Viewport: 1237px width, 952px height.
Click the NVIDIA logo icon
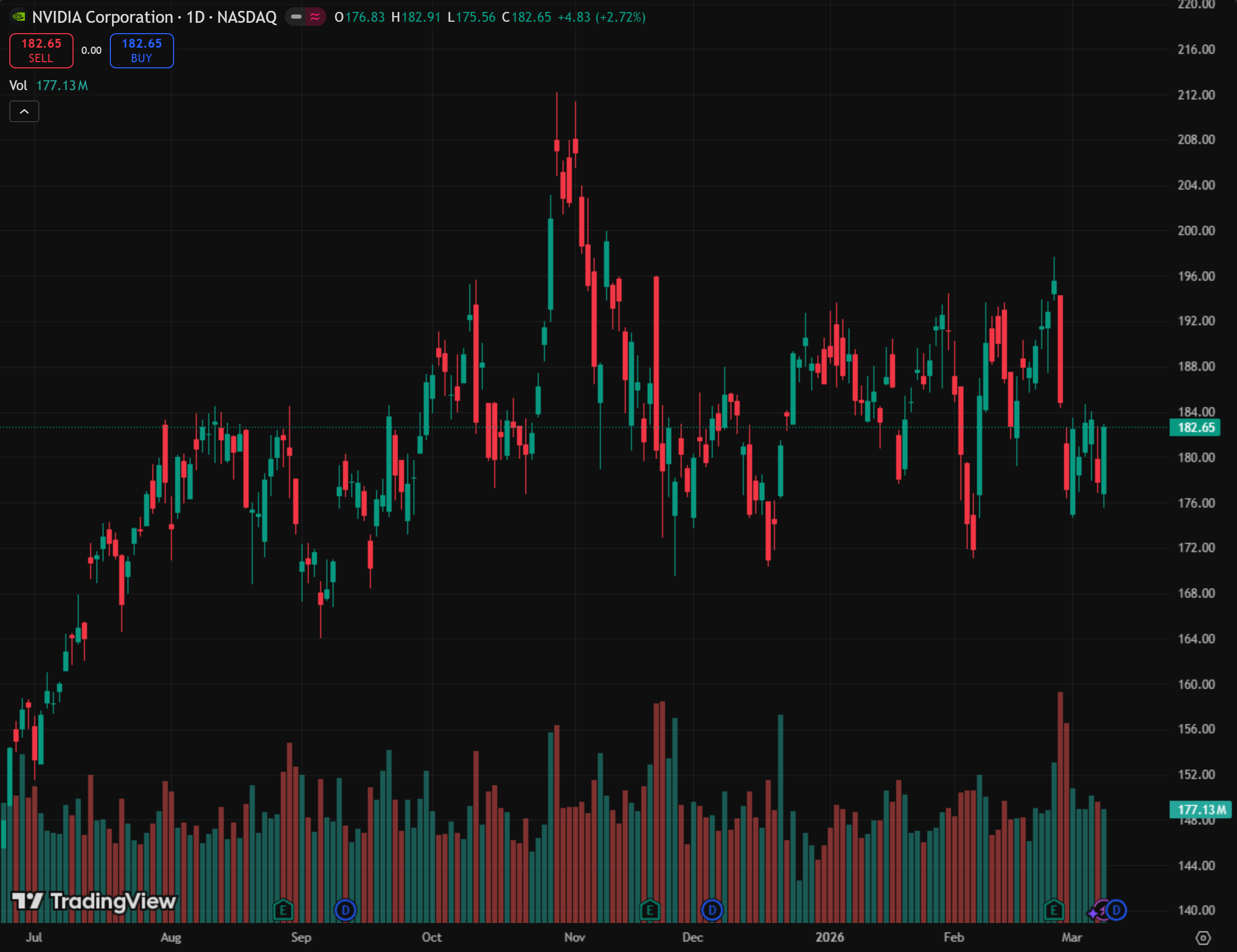pyautogui.click(x=19, y=17)
